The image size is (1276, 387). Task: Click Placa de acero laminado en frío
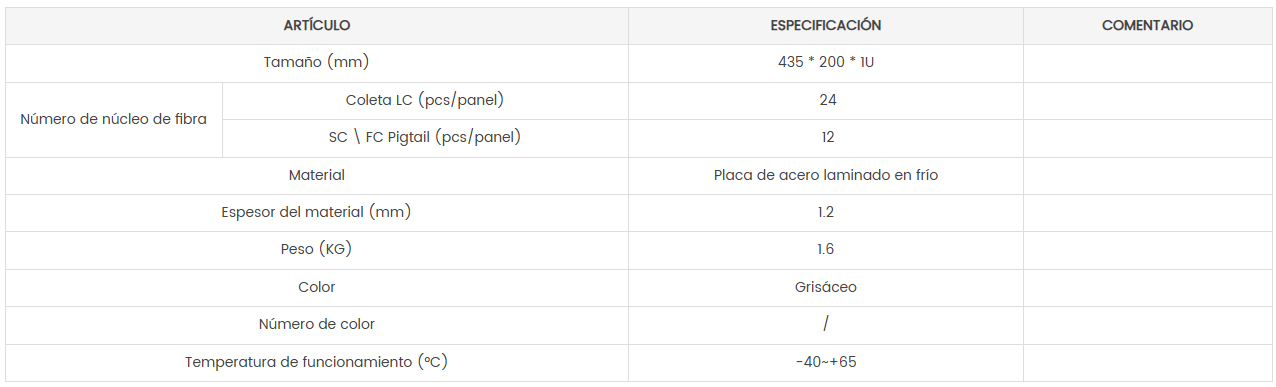coord(826,175)
